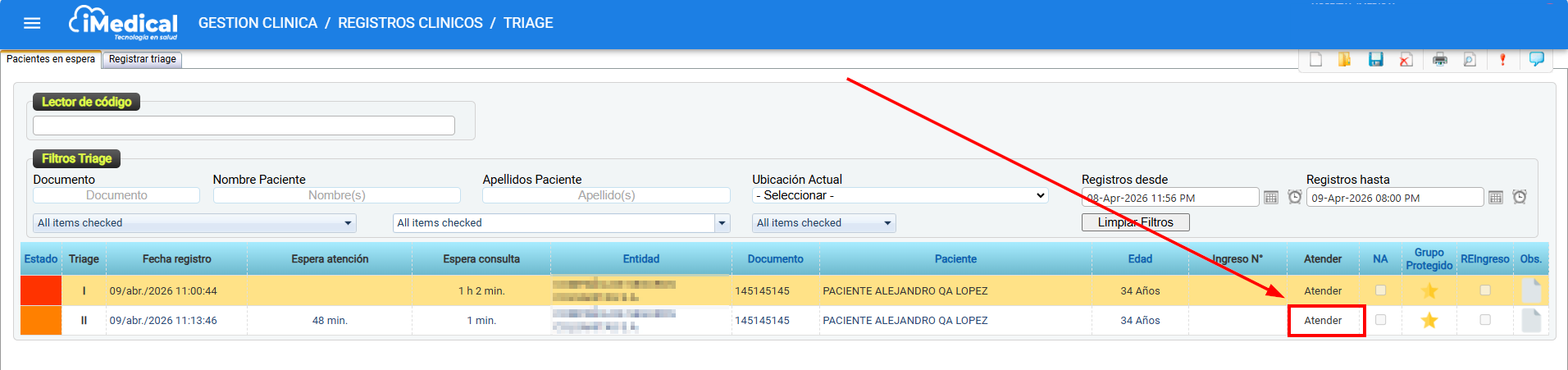
Task: Open the hamburger navigation menu
Action: click(32, 23)
